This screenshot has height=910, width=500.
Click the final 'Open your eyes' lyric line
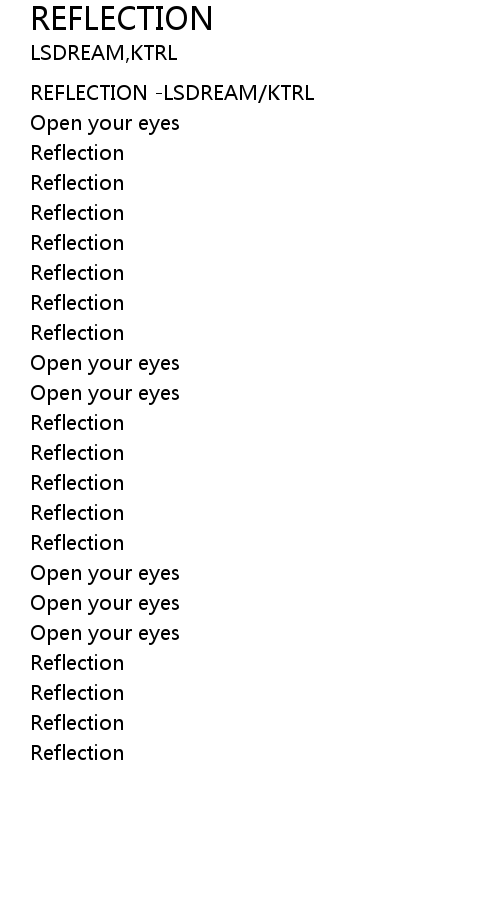point(105,633)
